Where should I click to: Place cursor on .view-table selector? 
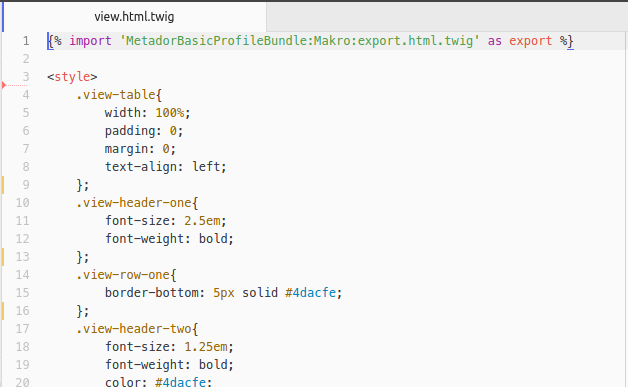coord(115,95)
